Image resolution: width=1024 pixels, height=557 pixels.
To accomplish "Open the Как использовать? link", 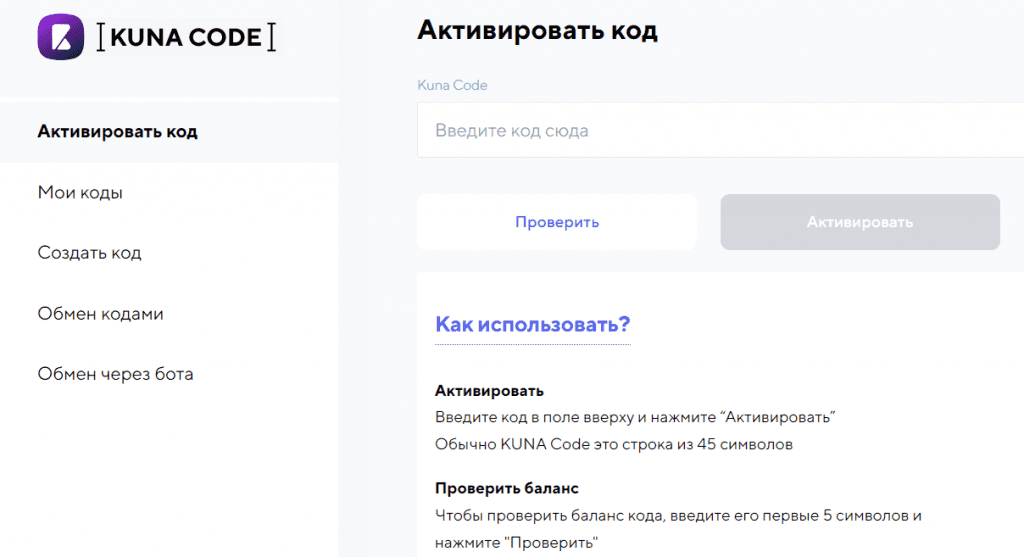I will coord(533,325).
